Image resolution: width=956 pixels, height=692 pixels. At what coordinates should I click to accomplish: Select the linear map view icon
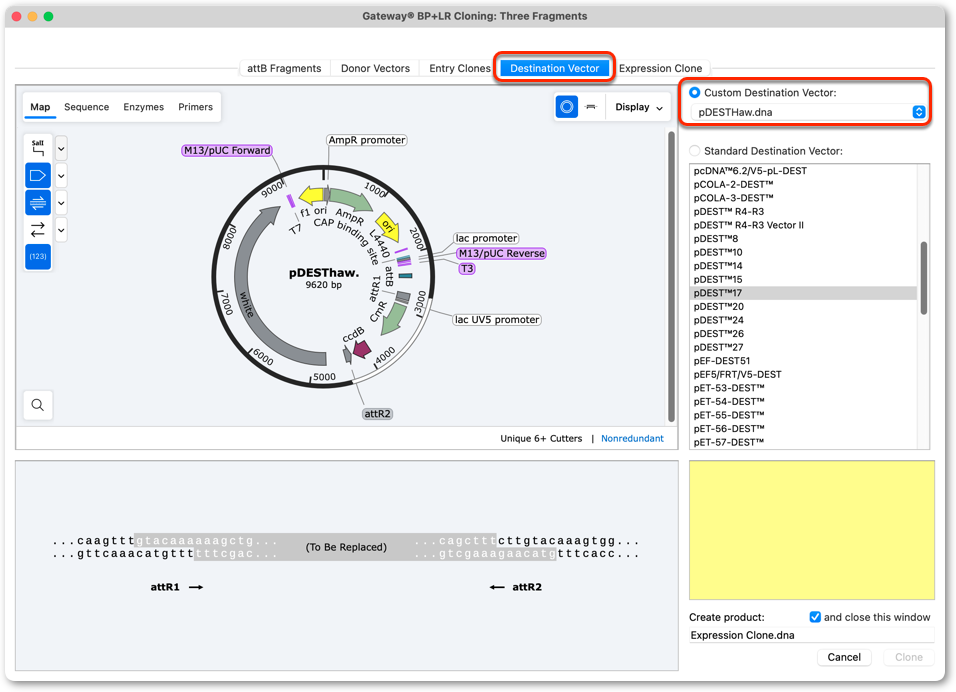591,107
